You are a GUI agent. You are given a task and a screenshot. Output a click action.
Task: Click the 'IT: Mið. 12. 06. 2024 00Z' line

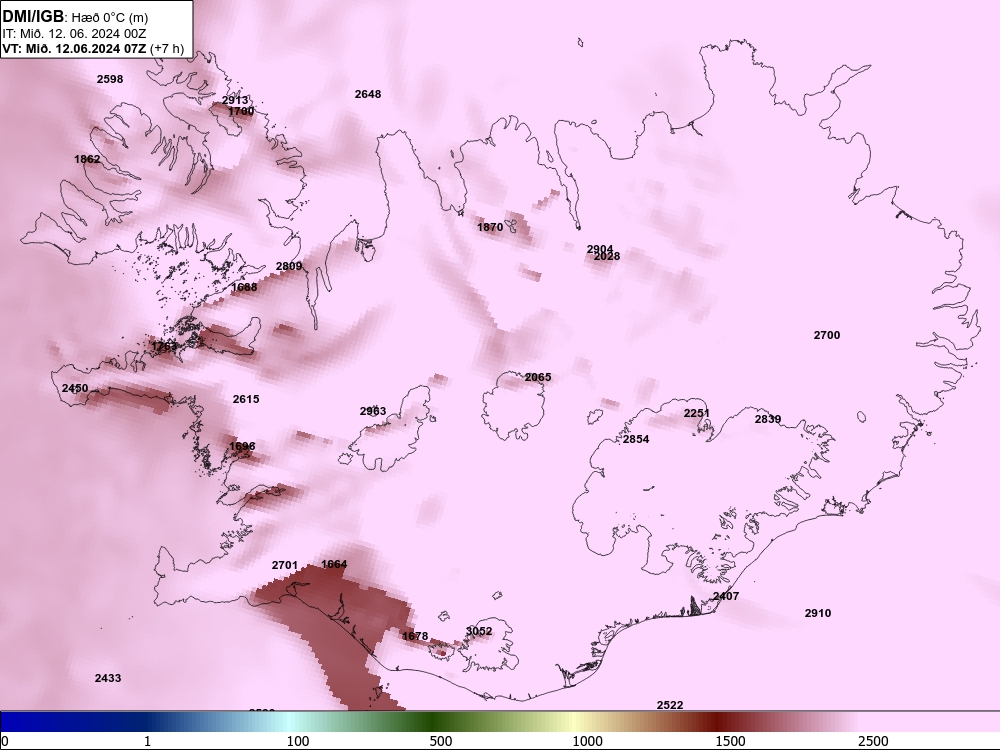point(74,34)
